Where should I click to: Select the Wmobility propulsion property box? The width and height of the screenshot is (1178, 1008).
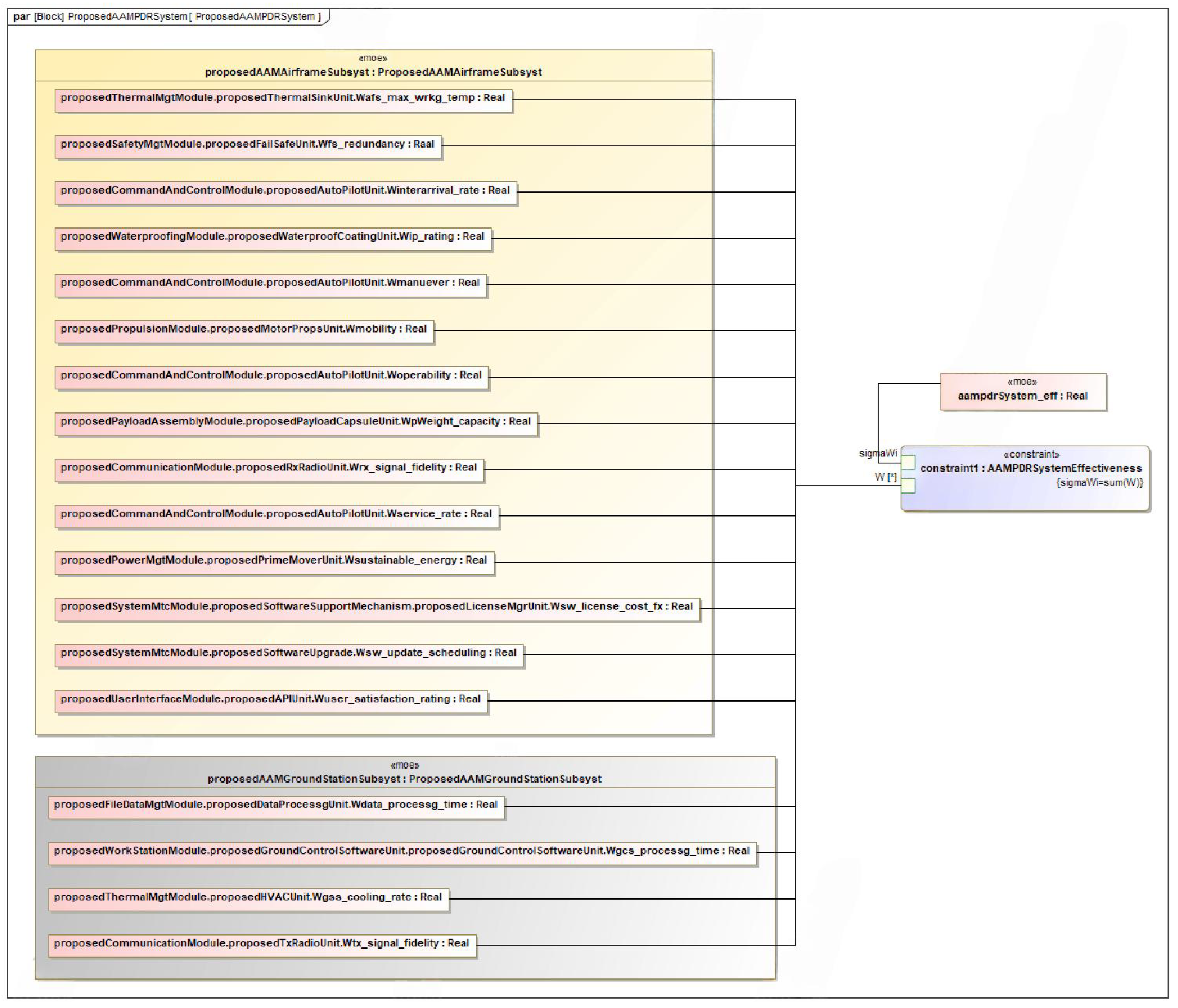244,331
